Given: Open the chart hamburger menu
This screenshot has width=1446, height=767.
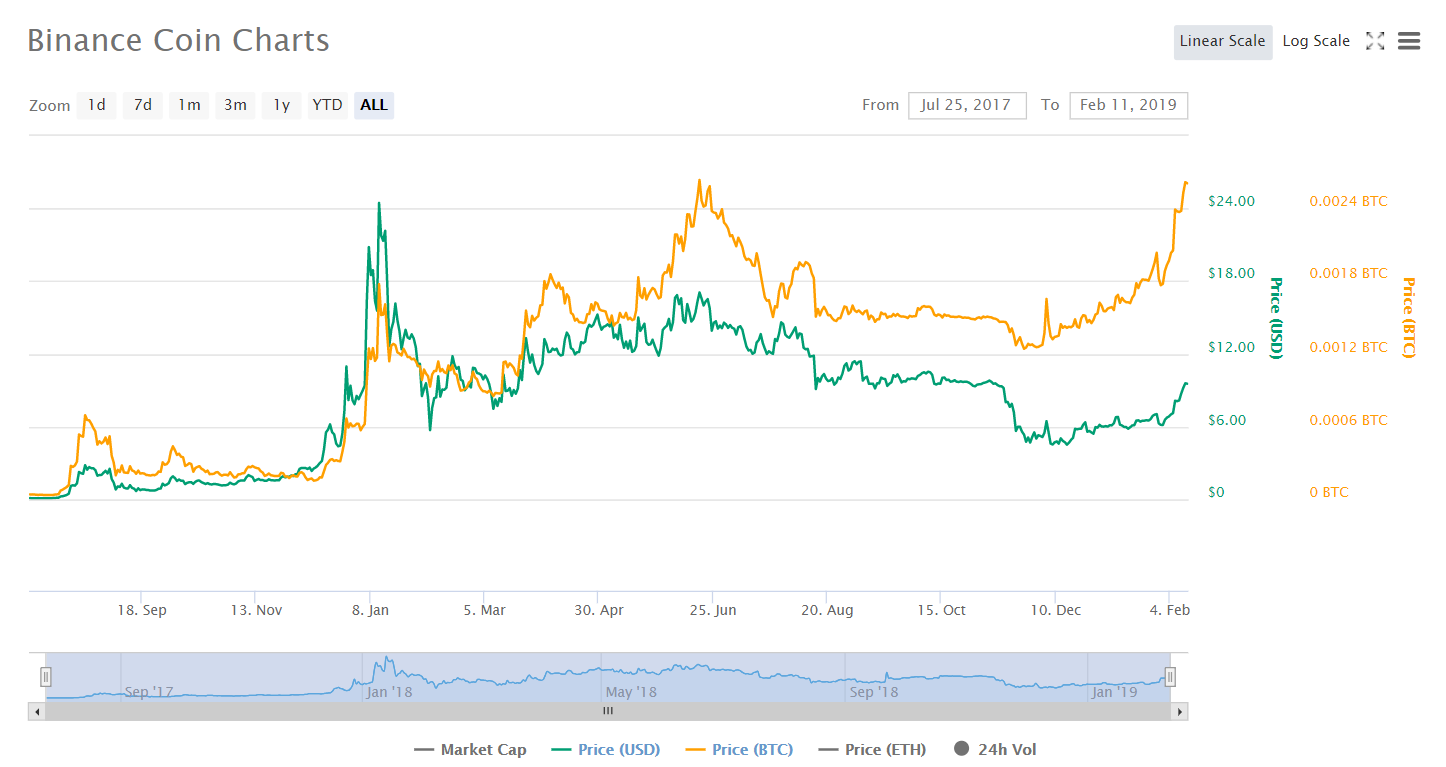Looking at the screenshot, I should (x=1409, y=41).
